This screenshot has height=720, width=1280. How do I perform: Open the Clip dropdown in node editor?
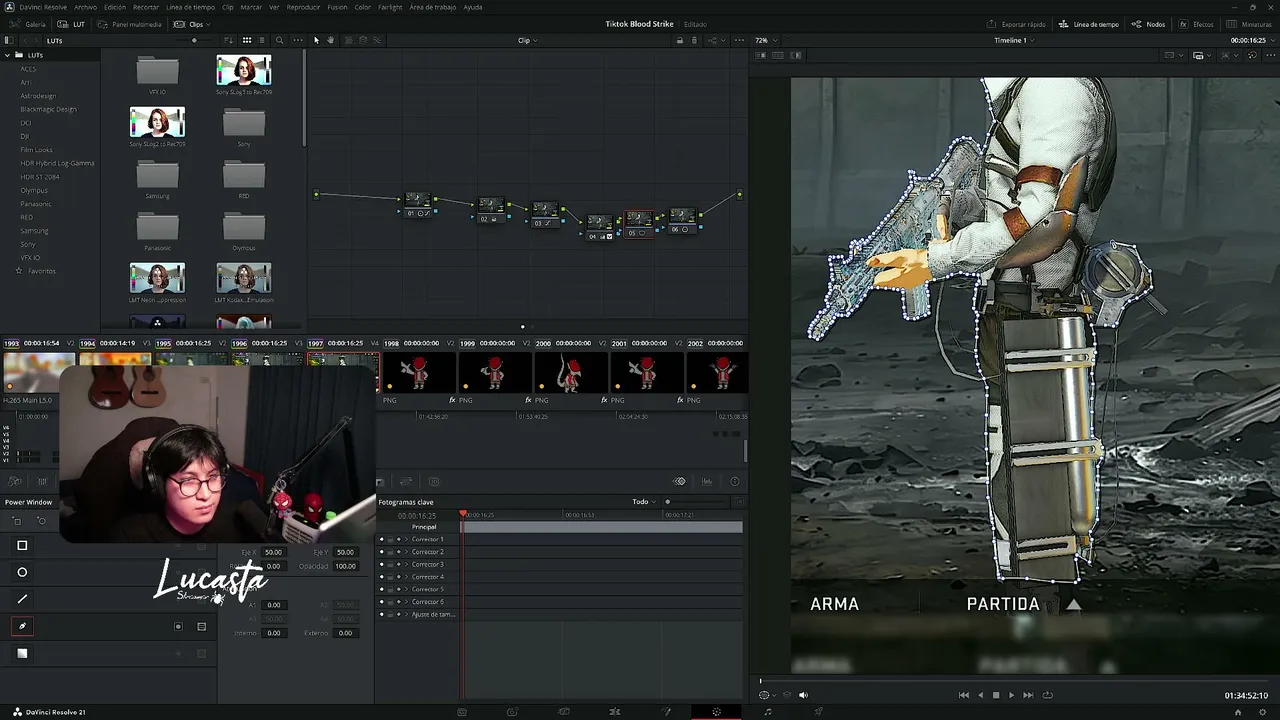527,40
